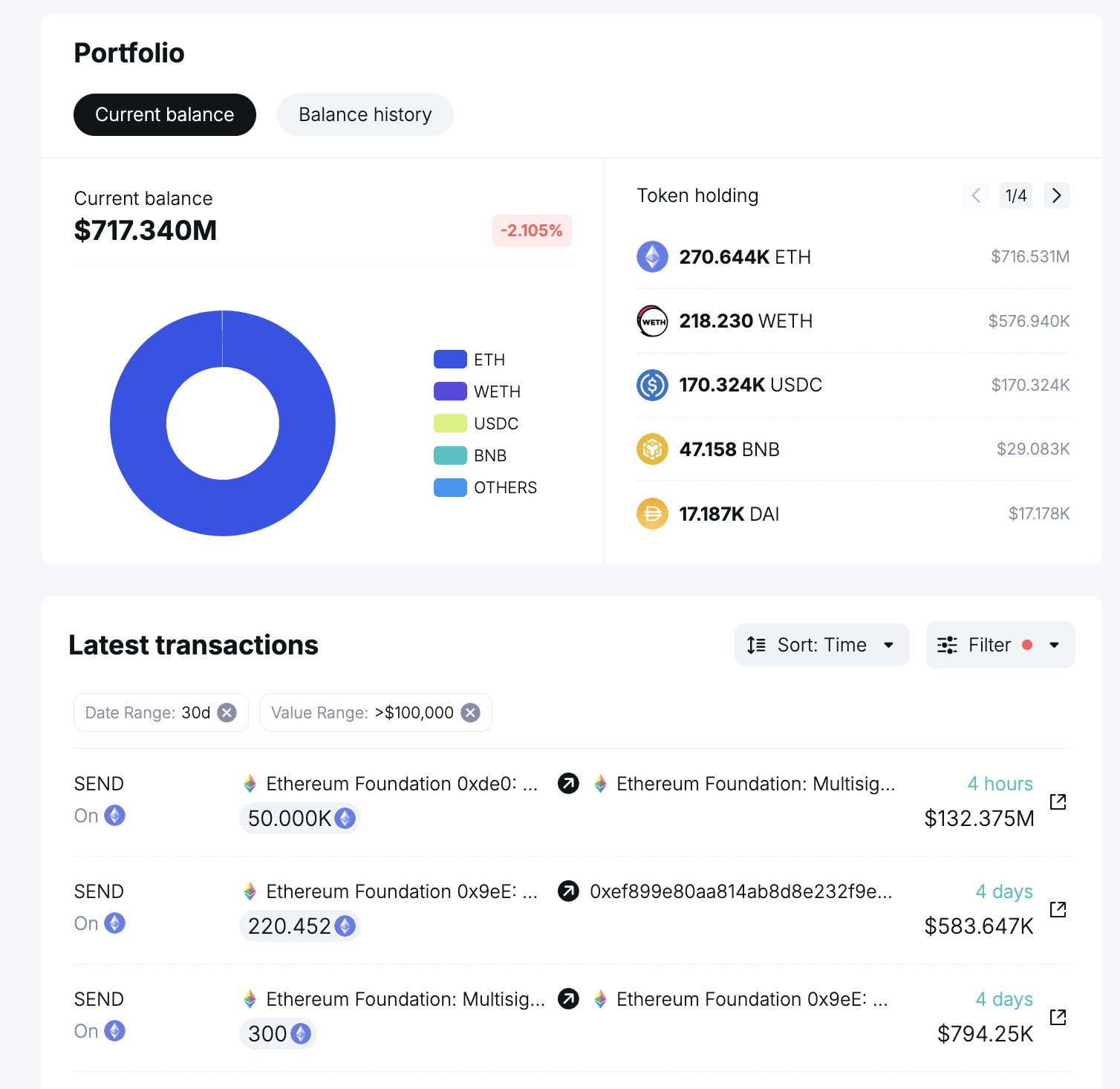This screenshot has width=1120, height=1089.
Task: Open Ethereum Foundation 0xde0 sender address
Action: point(401,784)
